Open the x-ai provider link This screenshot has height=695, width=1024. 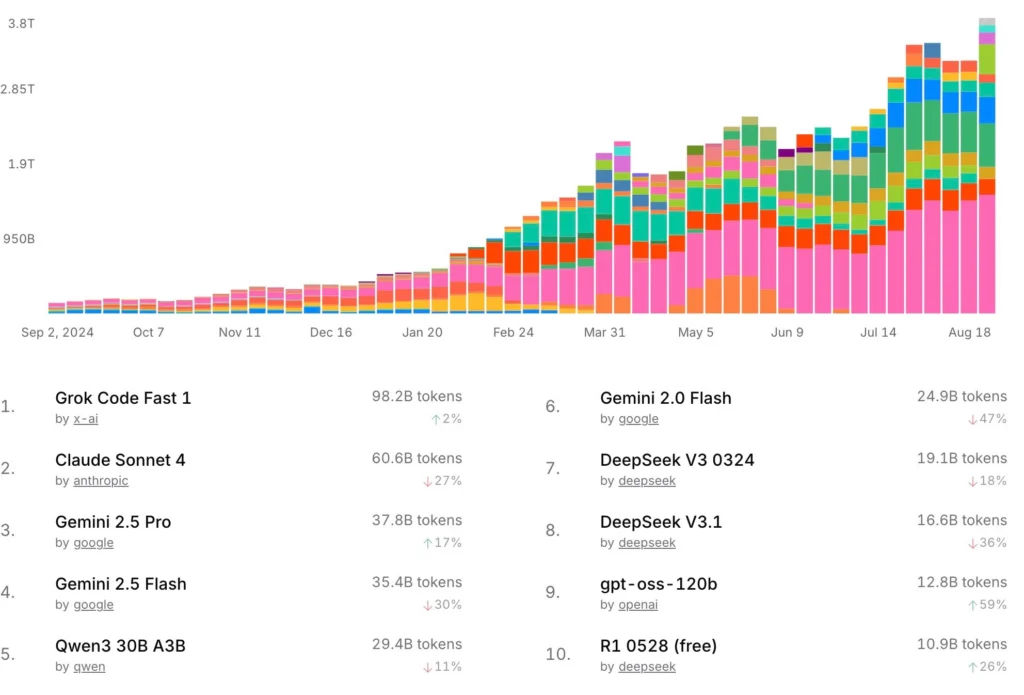click(86, 419)
